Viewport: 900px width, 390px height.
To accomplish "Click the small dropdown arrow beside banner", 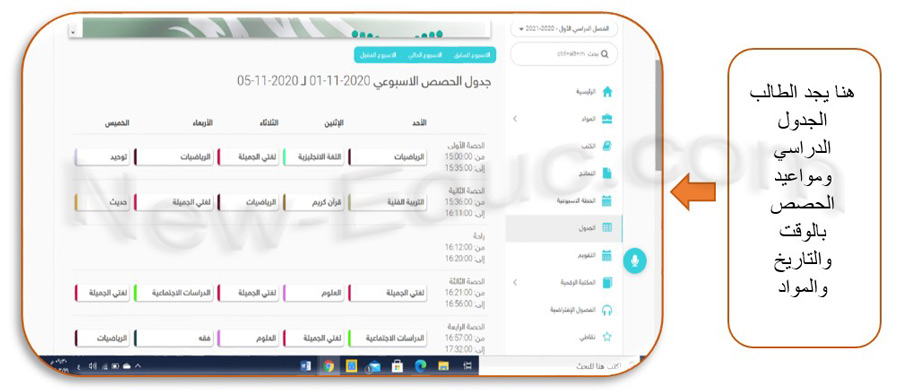I will 72,33.
